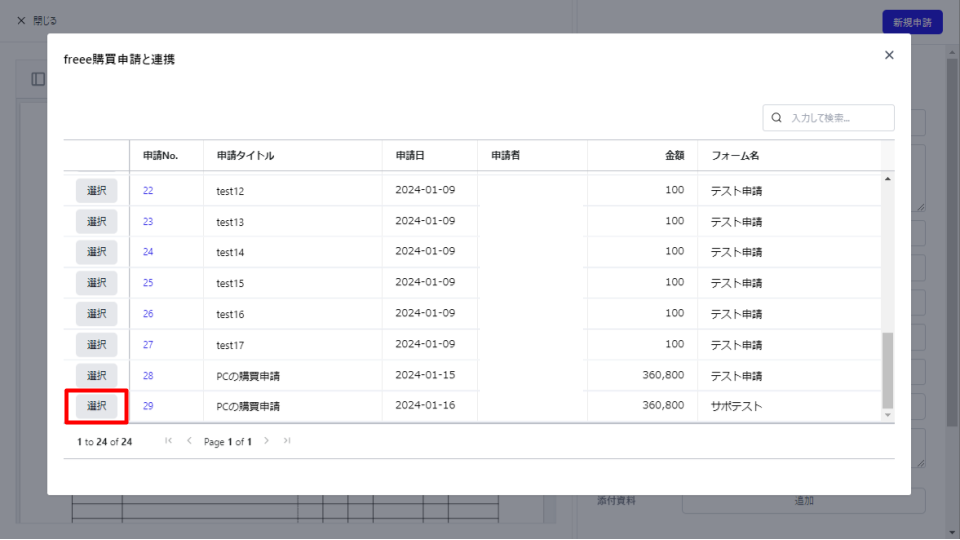This screenshot has height=540, width=960.
Task: Go to previous page icon
Action: [189, 441]
